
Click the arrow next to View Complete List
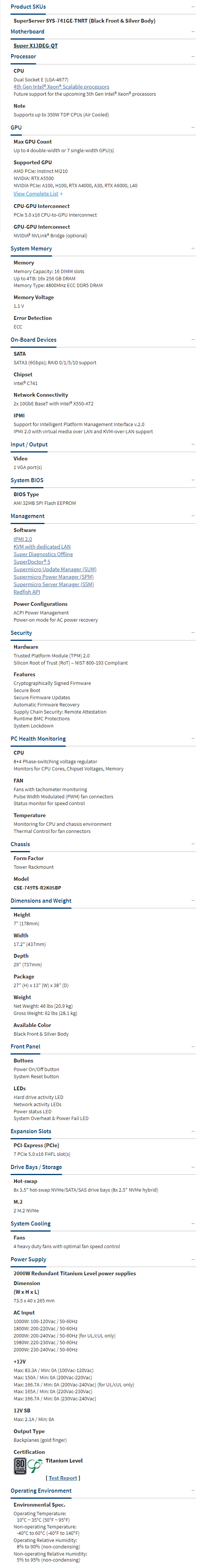click(x=61, y=194)
